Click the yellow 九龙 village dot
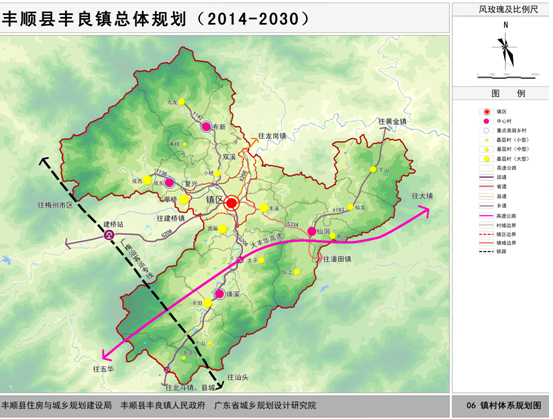The height and width of the screenshot is (419, 553). [182, 102]
